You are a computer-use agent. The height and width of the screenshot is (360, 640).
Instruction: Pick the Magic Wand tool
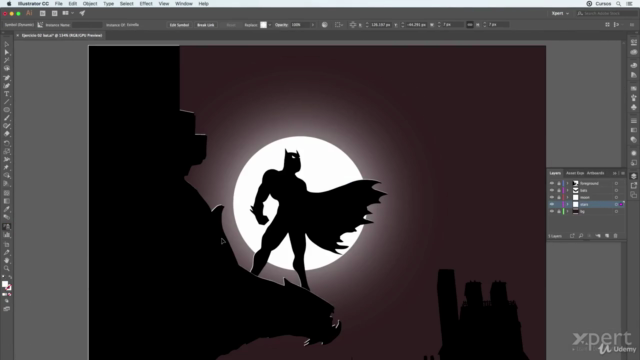pos(7,60)
